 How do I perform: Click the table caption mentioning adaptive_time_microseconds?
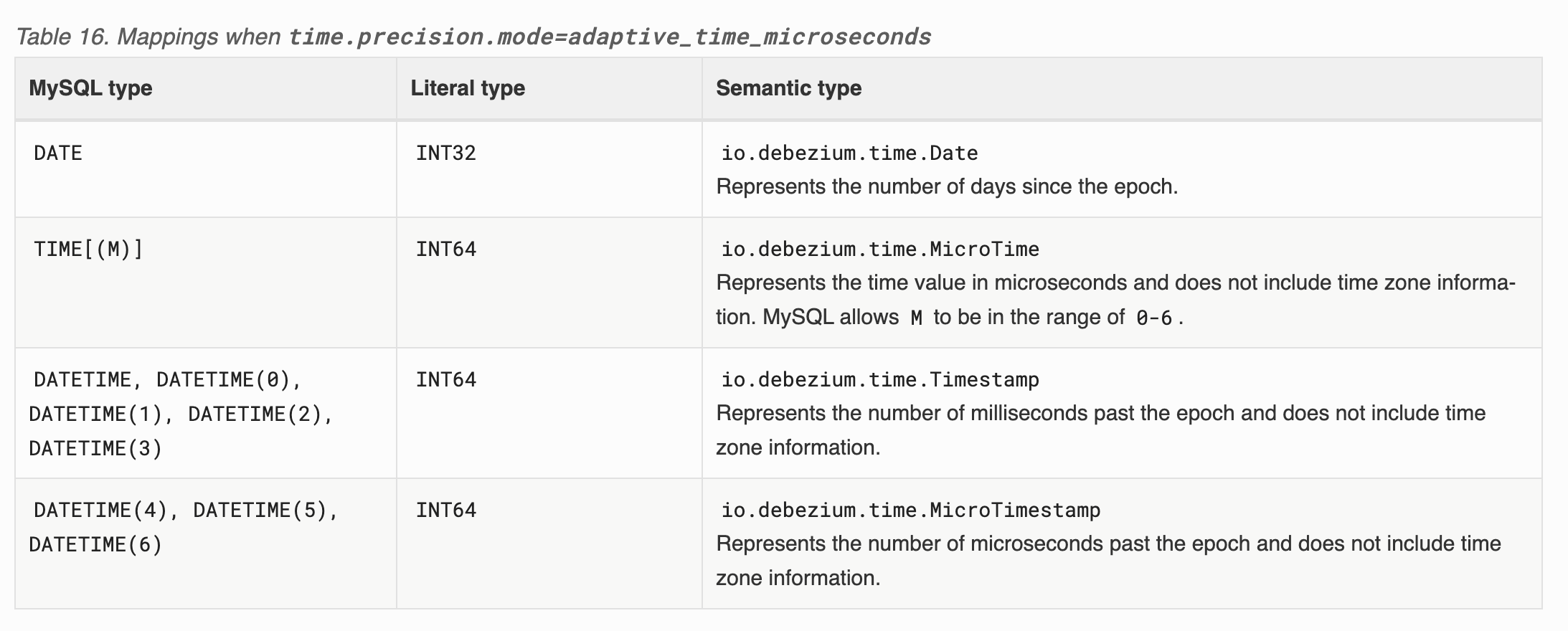click(473, 37)
